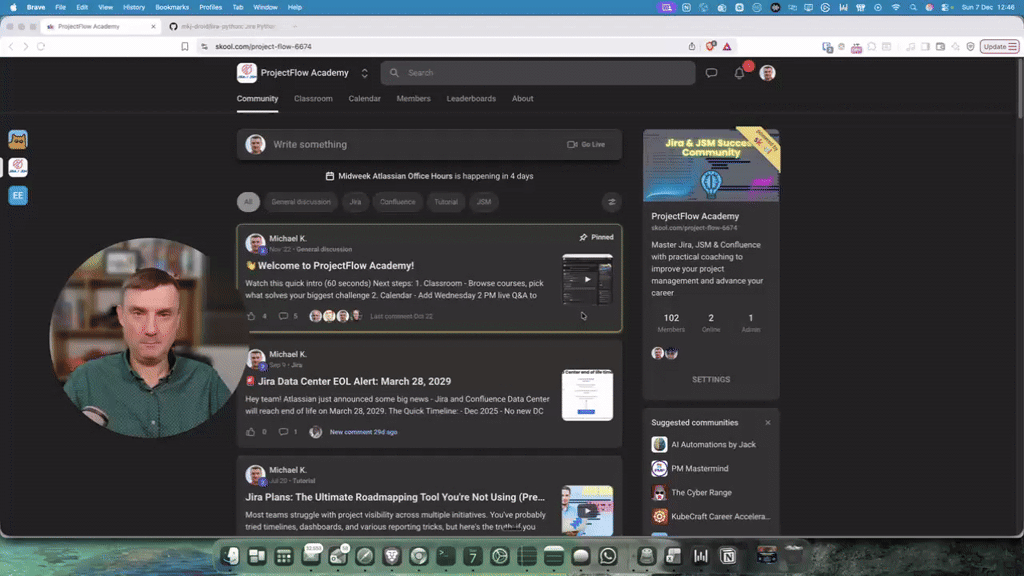The width and height of the screenshot is (1024, 576).
Task: Switch to the Classroom tab
Action: click(x=313, y=99)
